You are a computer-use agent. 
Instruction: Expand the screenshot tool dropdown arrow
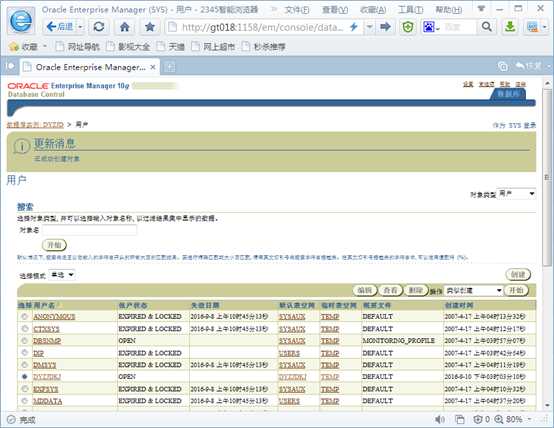[x=544, y=27]
